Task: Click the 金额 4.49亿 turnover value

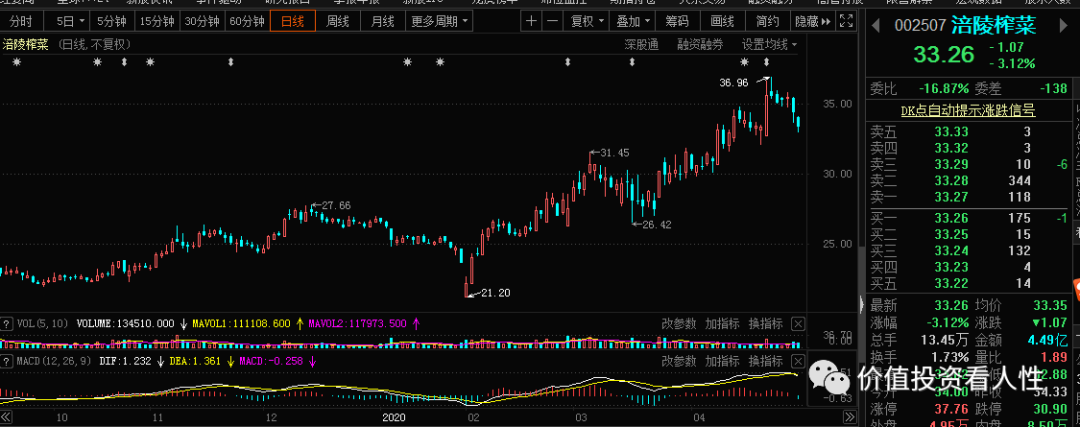Action: 1050,340
